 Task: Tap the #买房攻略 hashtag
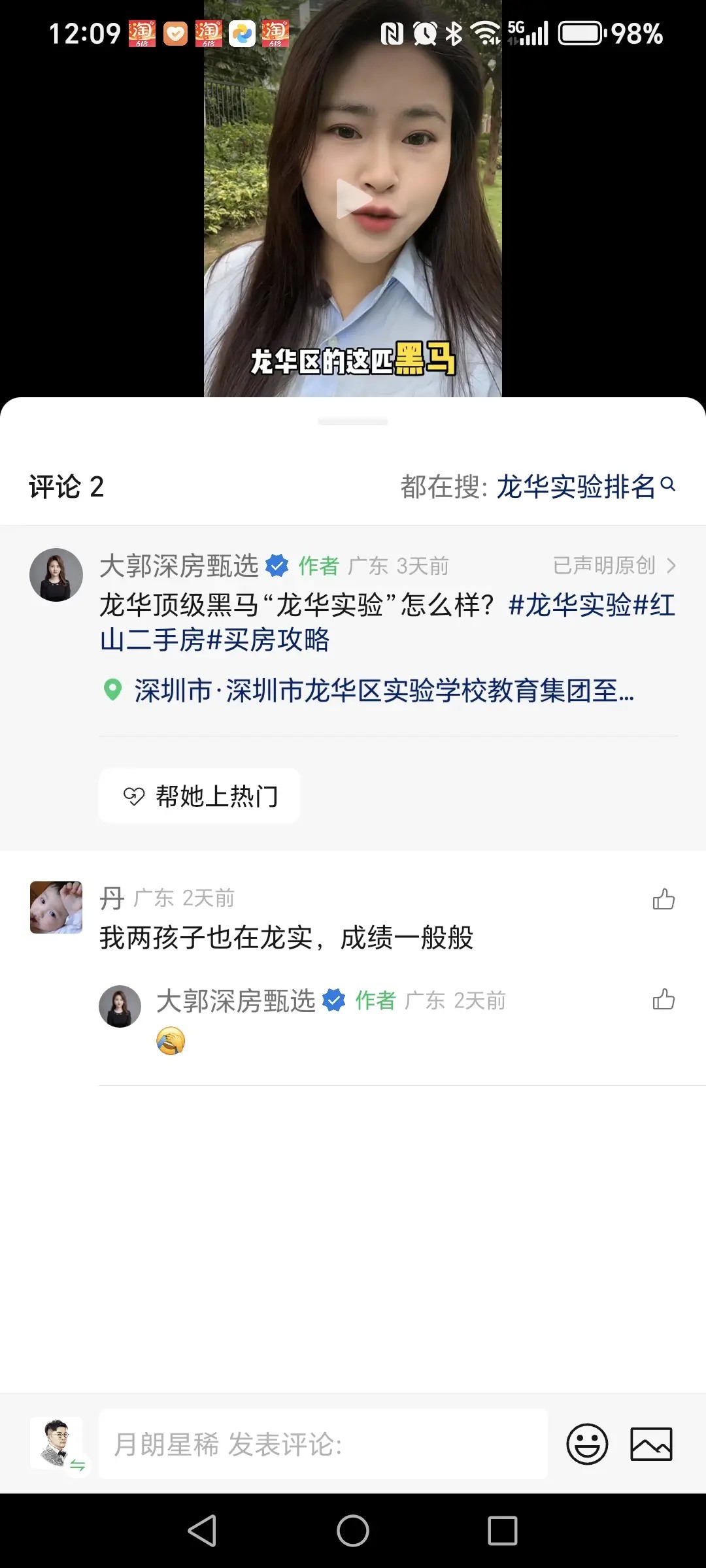point(268,640)
